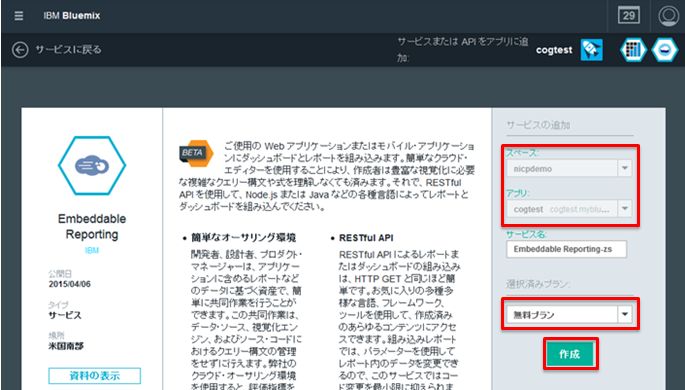Open the スペース dropdown showing nicpdemo
Image resolution: width=685 pixels, height=390 pixels.
[x=569, y=168]
